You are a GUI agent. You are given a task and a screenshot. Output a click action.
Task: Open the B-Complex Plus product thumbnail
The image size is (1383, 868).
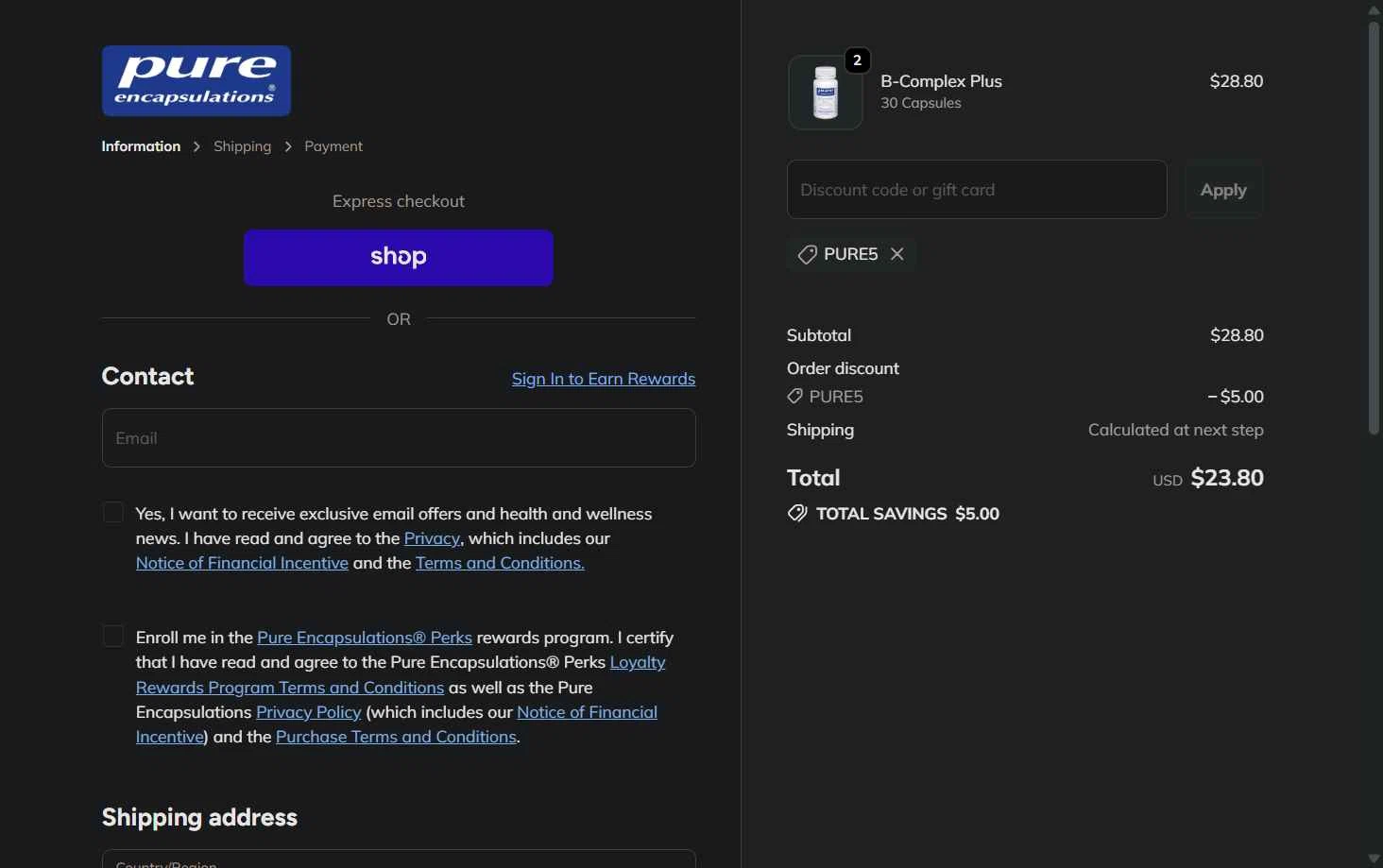click(826, 93)
